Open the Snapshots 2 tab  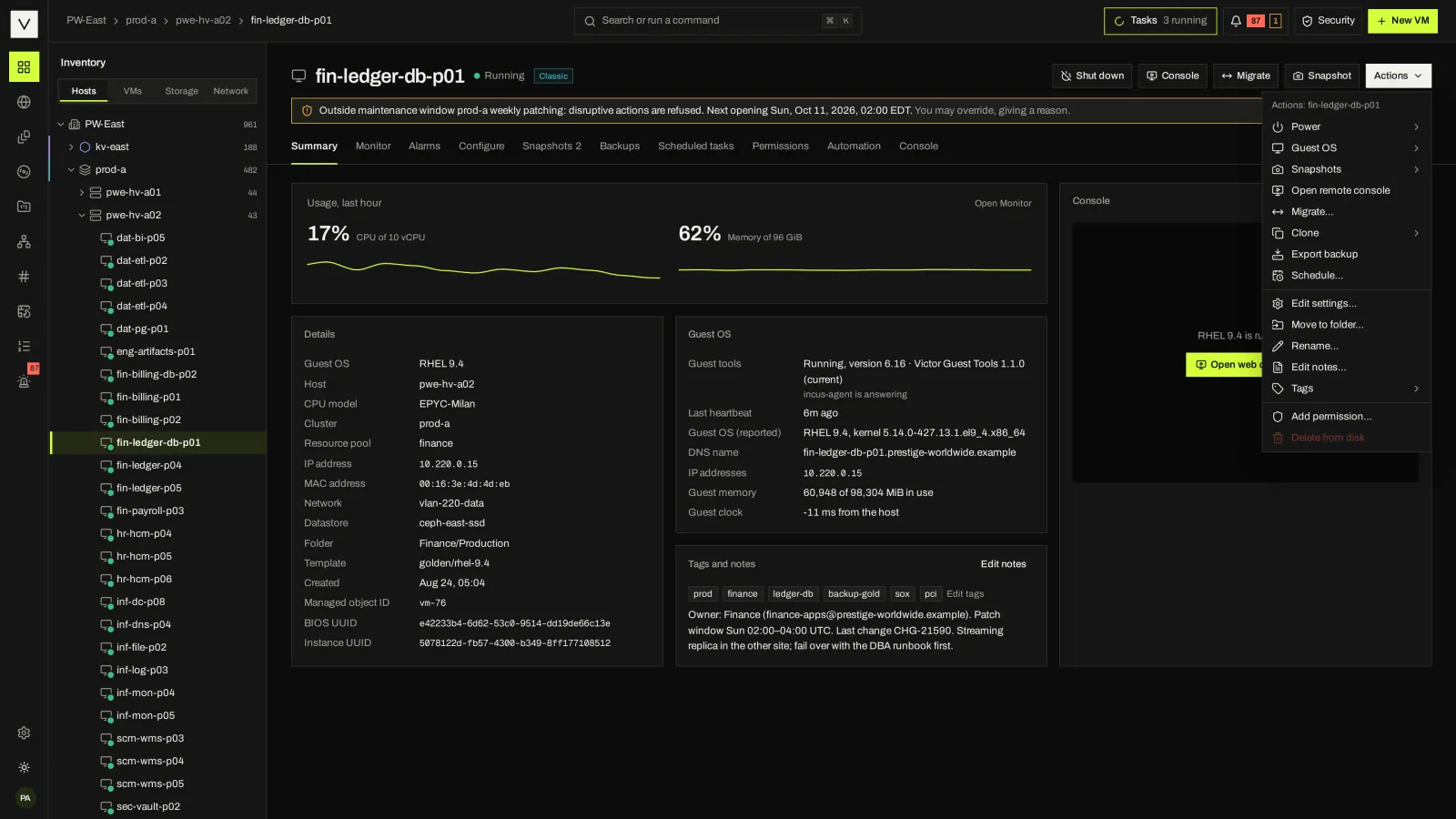tap(551, 147)
